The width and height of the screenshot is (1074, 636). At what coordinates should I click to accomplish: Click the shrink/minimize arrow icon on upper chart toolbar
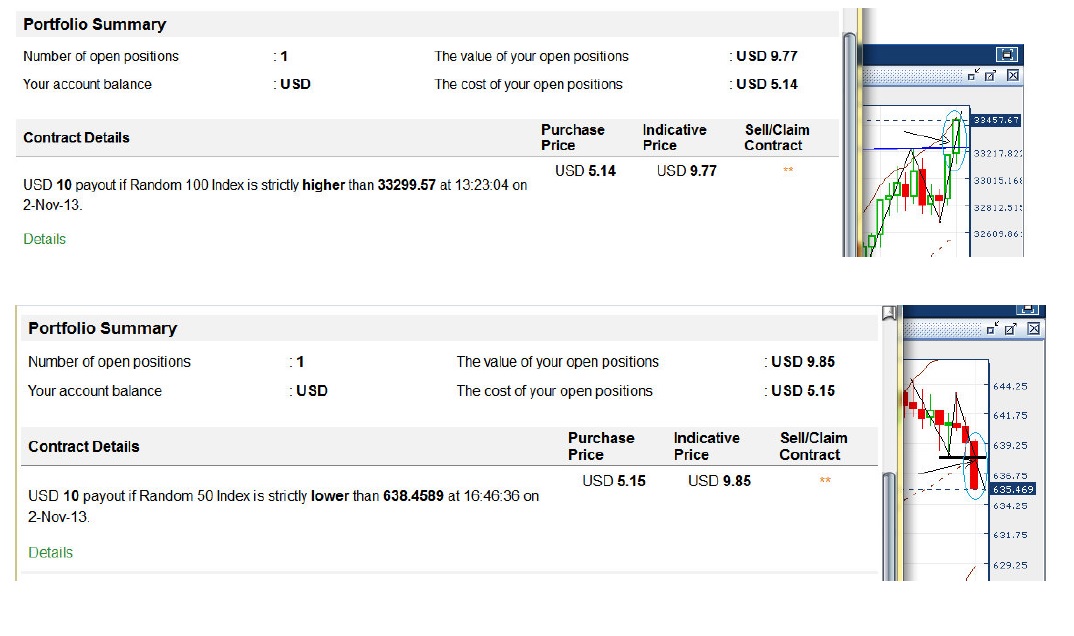click(x=973, y=75)
